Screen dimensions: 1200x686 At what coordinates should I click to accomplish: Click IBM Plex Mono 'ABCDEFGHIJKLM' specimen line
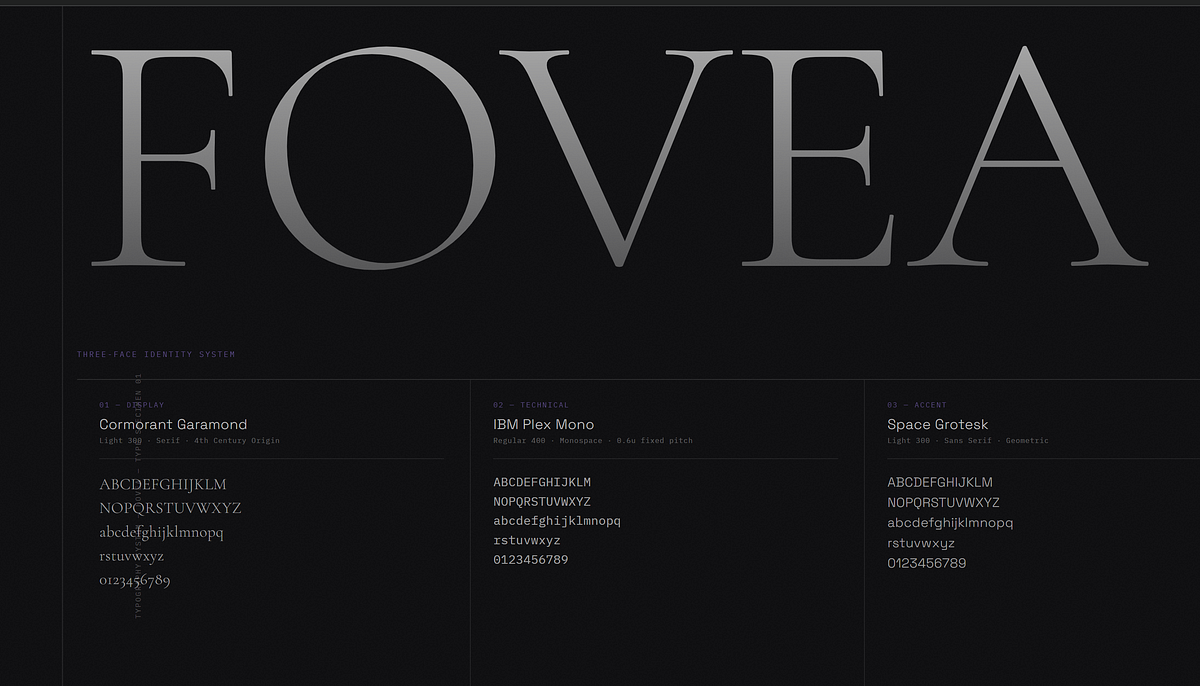542,482
